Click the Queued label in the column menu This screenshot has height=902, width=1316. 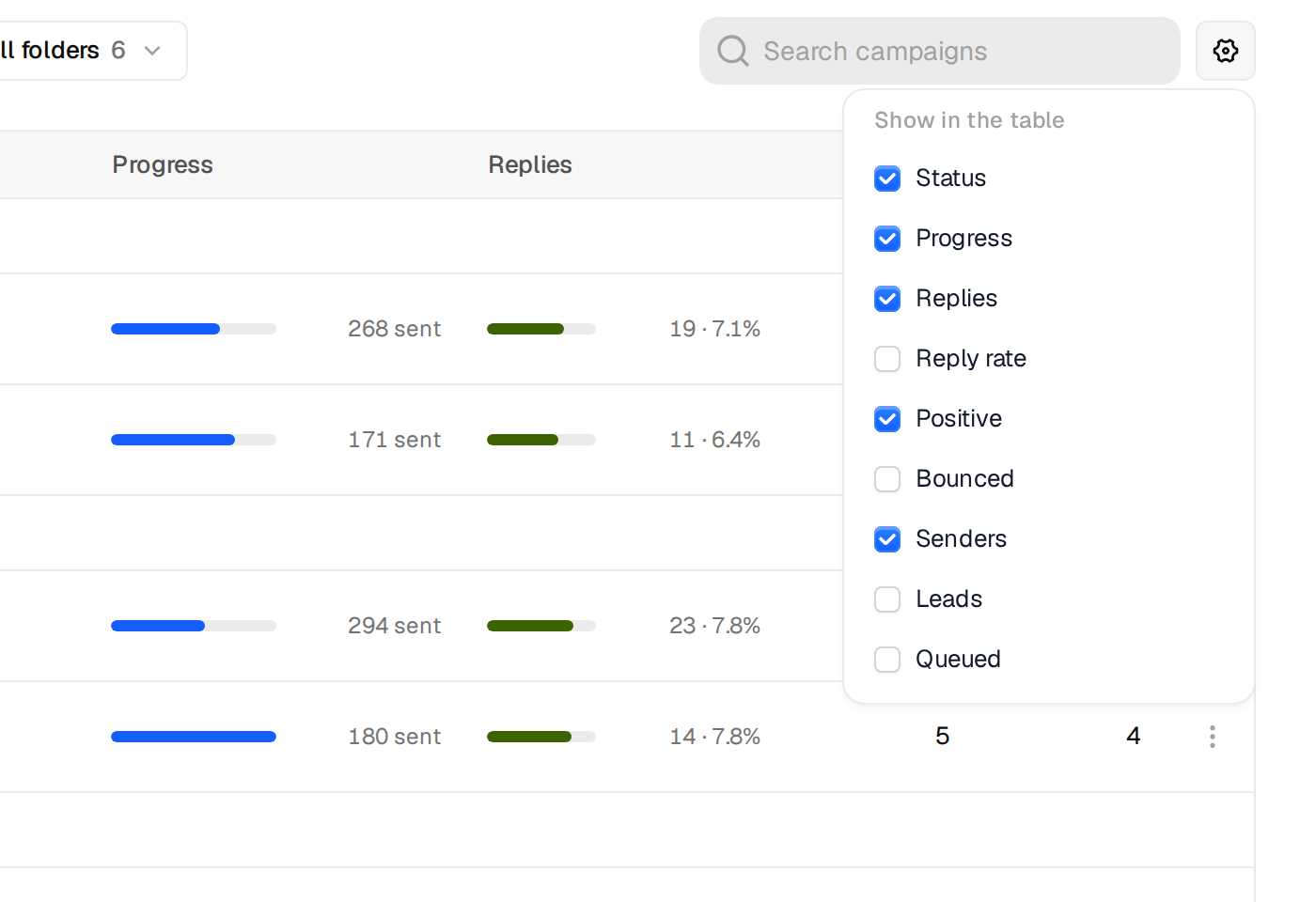coord(958,660)
